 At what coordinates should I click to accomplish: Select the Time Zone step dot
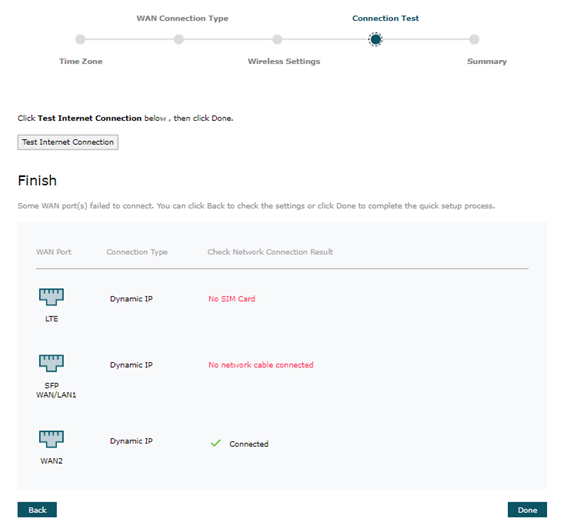click(x=80, y=39)
